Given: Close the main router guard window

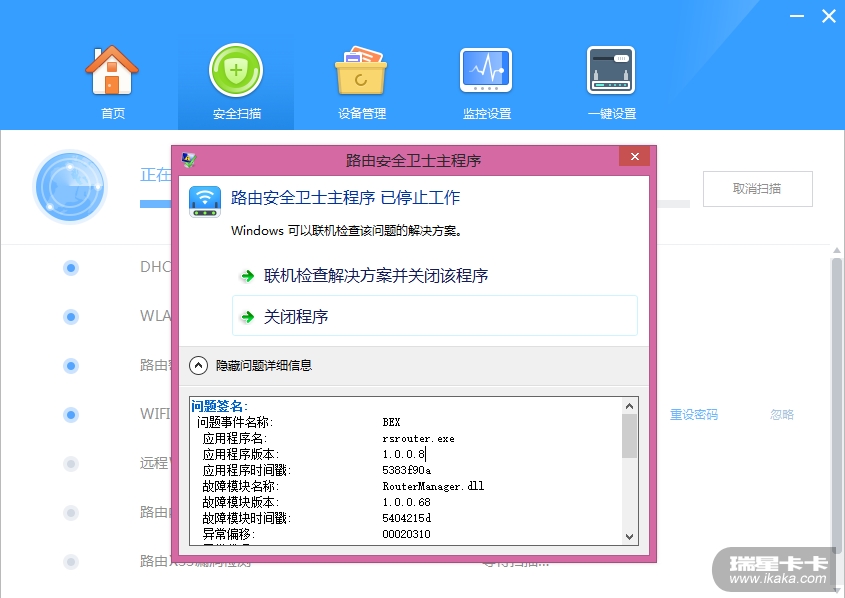Looking at the screenshot, I should [x=829, y=16].
